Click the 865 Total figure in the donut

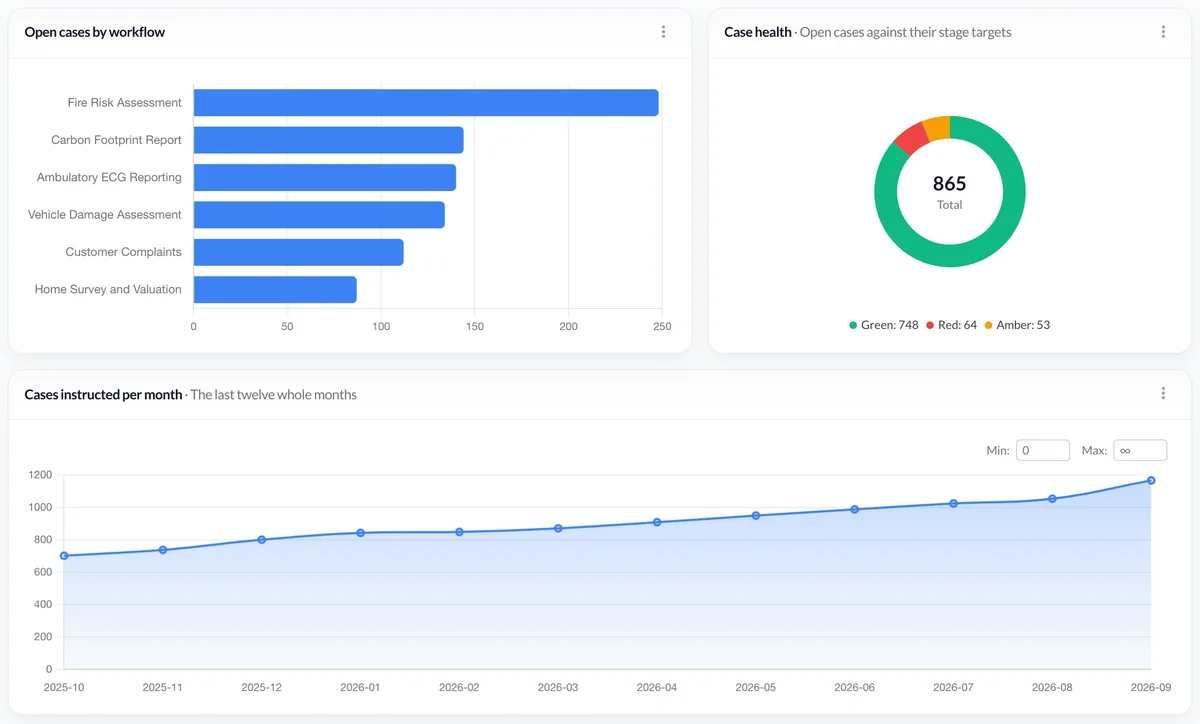[x=950, y=192]
